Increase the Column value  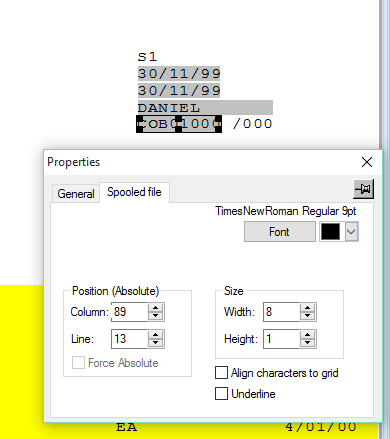coord(156,308)
